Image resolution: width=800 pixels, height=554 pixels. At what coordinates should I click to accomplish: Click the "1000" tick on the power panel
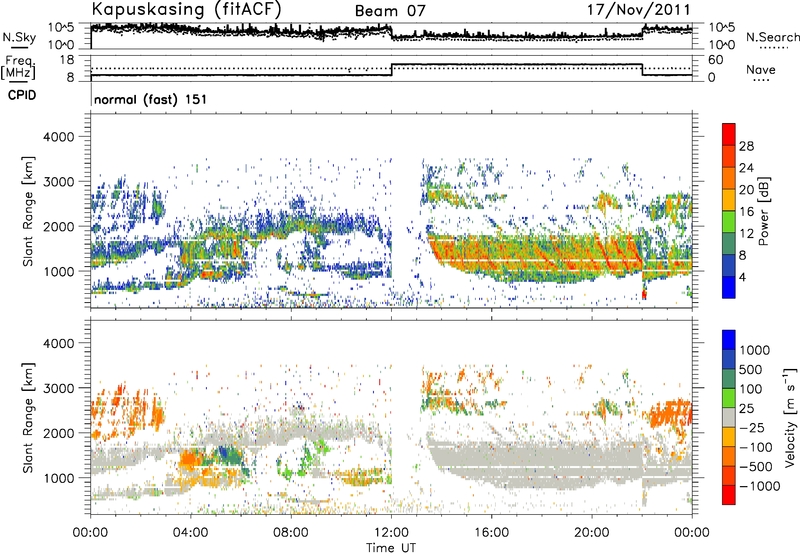click(x=61, y=271)
